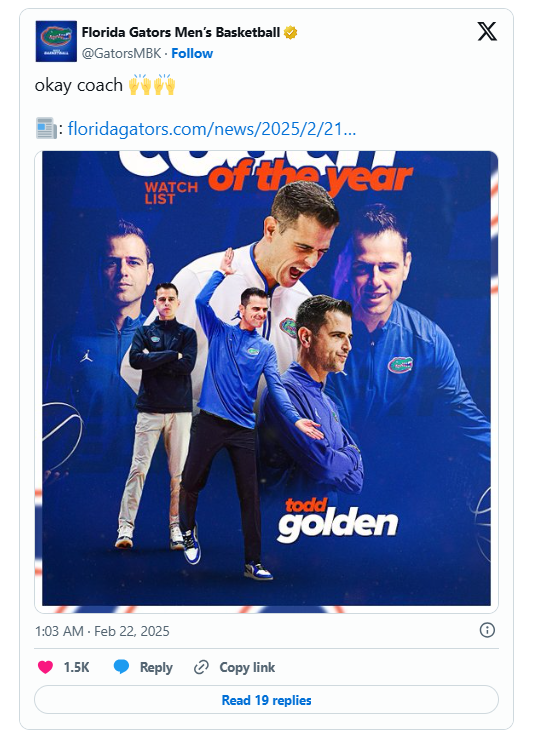Click the newspaper emoji before the link
535x735 pixels.
tap(46, 128)
